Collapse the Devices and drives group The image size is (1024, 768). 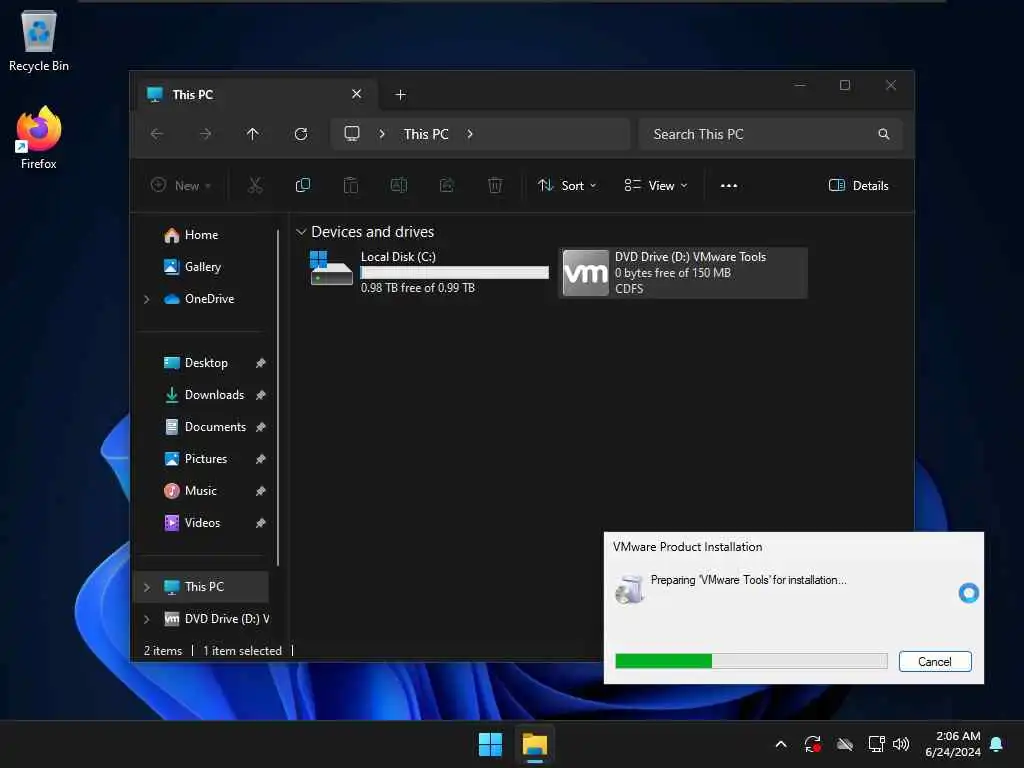pos(301,232)
